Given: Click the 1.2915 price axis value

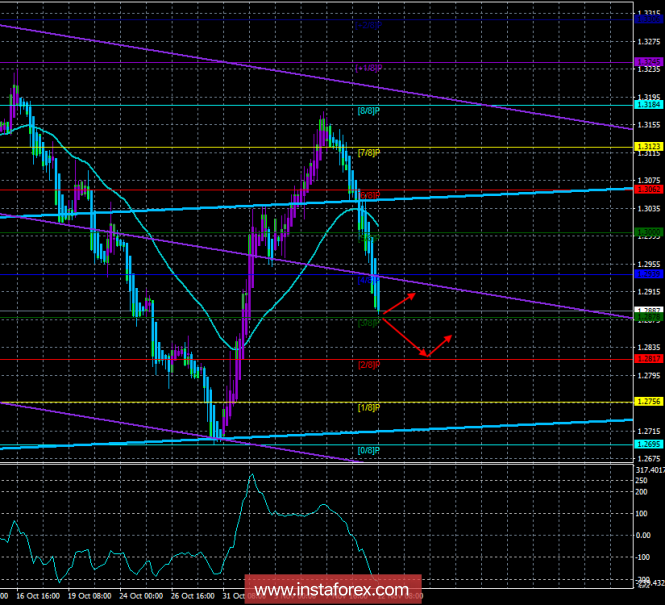Looking at the screenshot, I should click(x=649, y=292).
